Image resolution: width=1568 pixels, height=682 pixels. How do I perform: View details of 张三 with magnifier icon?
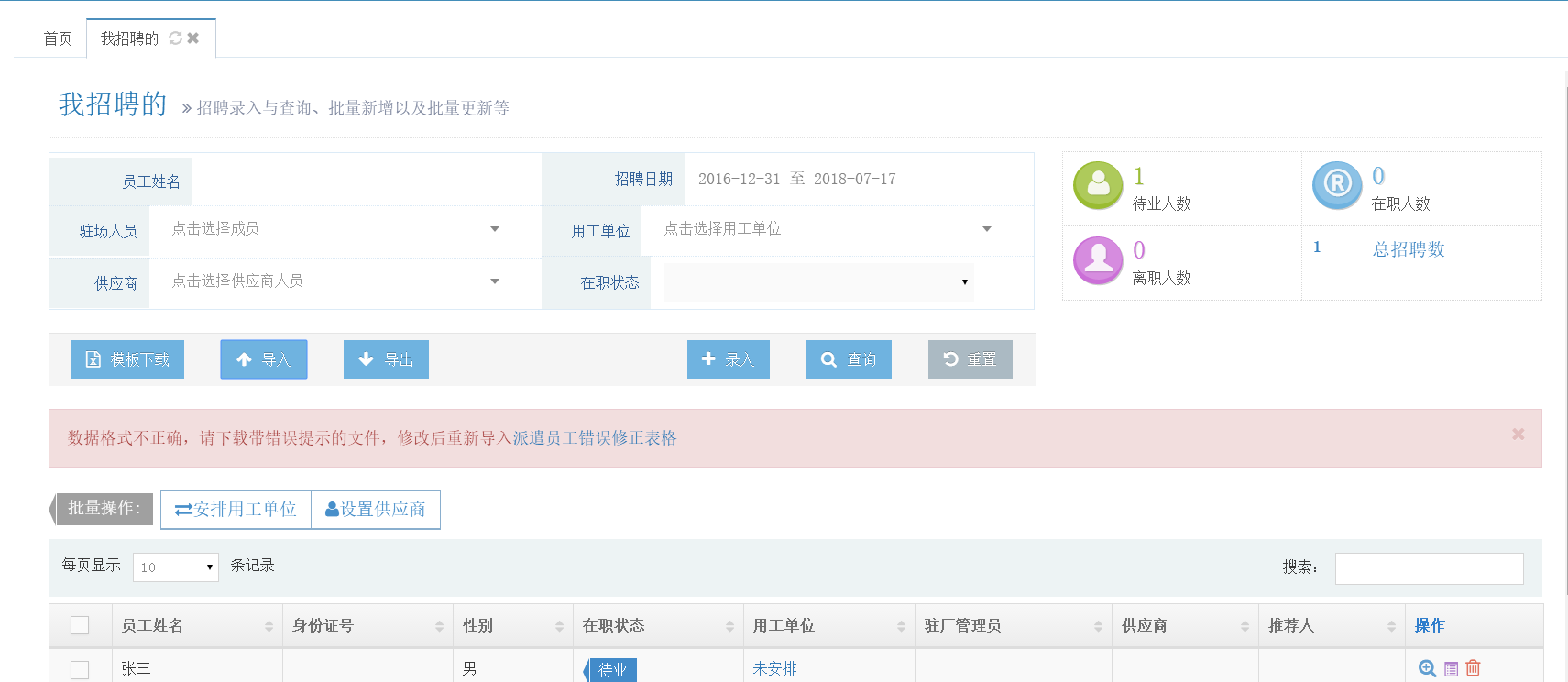(x=1427, y=668)
